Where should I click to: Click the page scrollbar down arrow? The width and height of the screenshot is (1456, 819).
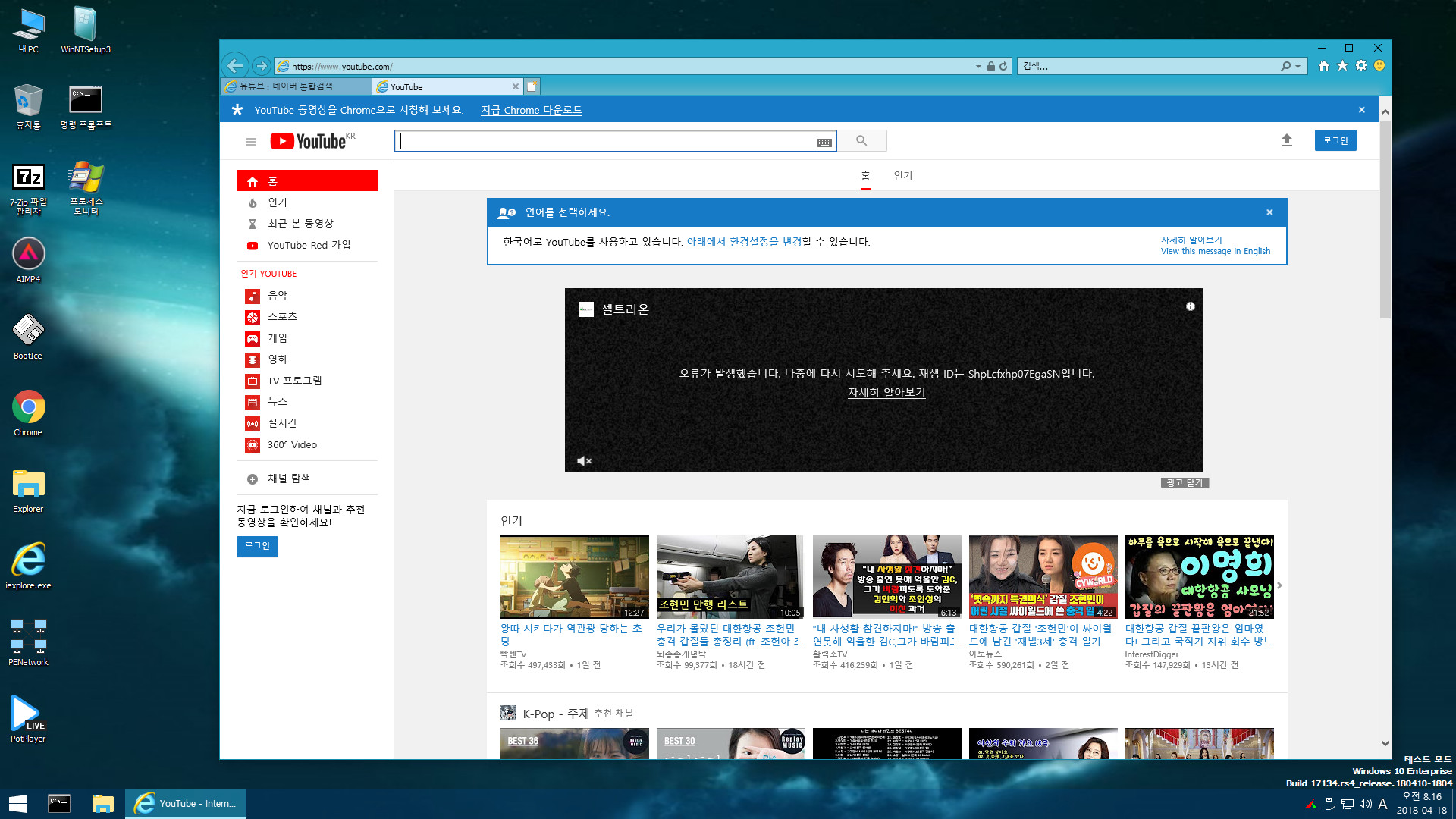[1385, 743]
